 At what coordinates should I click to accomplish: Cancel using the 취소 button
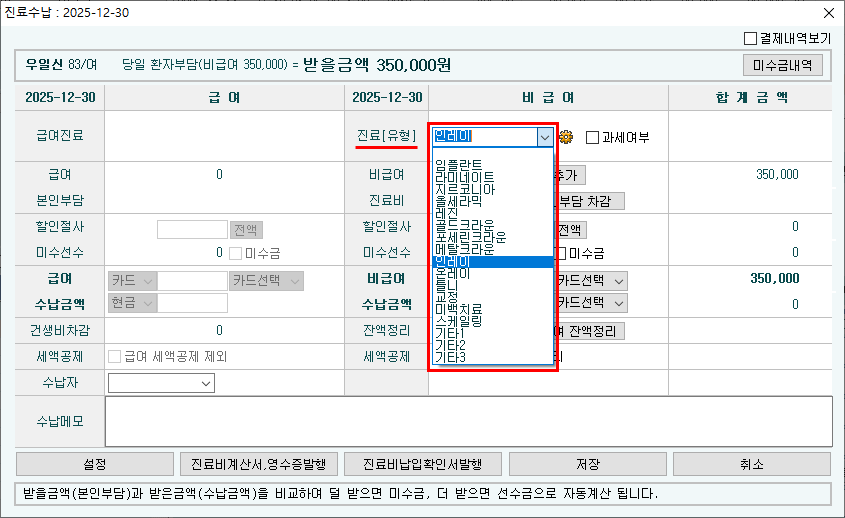point(750,464)
